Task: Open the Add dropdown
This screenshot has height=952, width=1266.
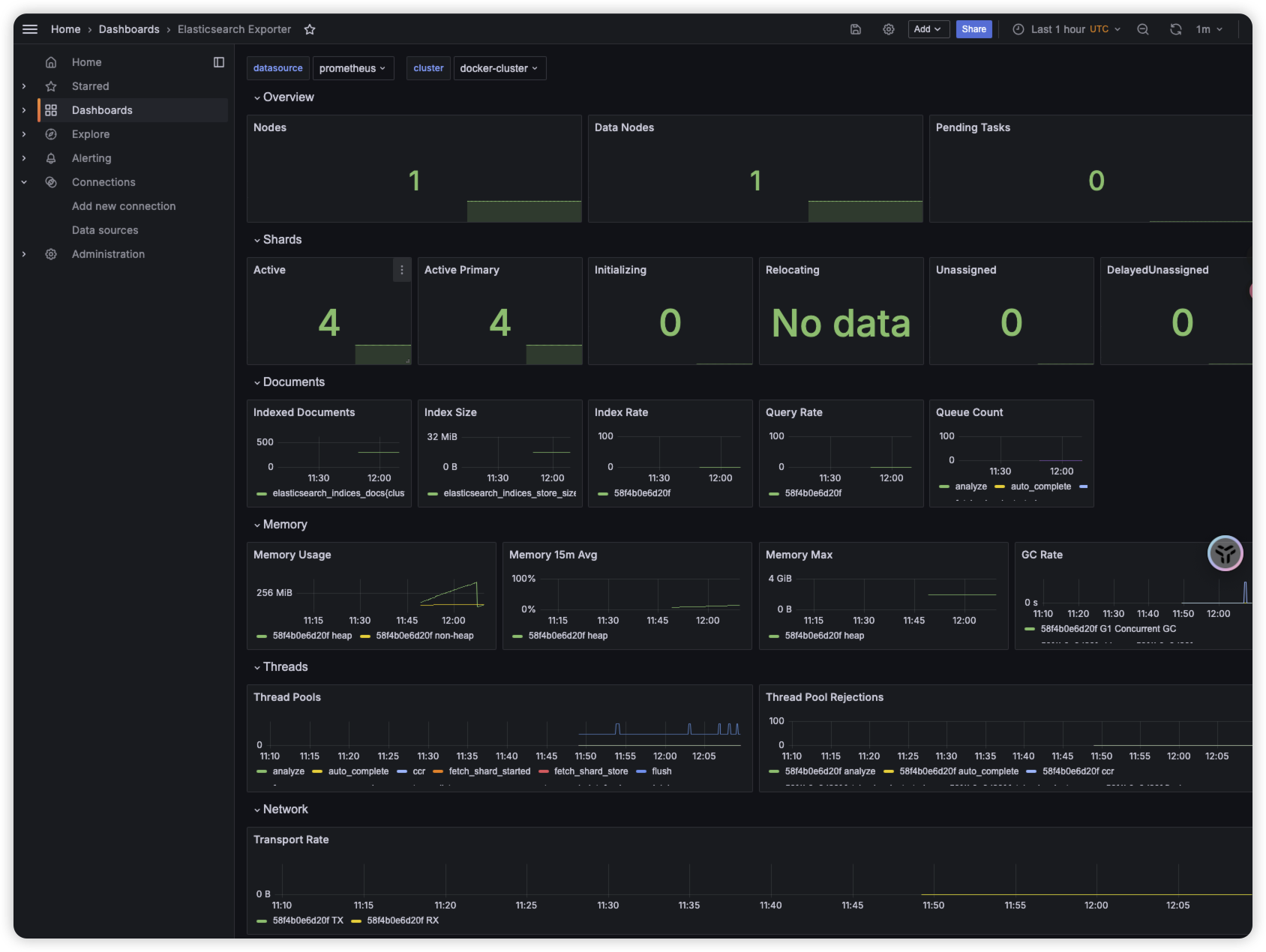Action: (928, 29)
